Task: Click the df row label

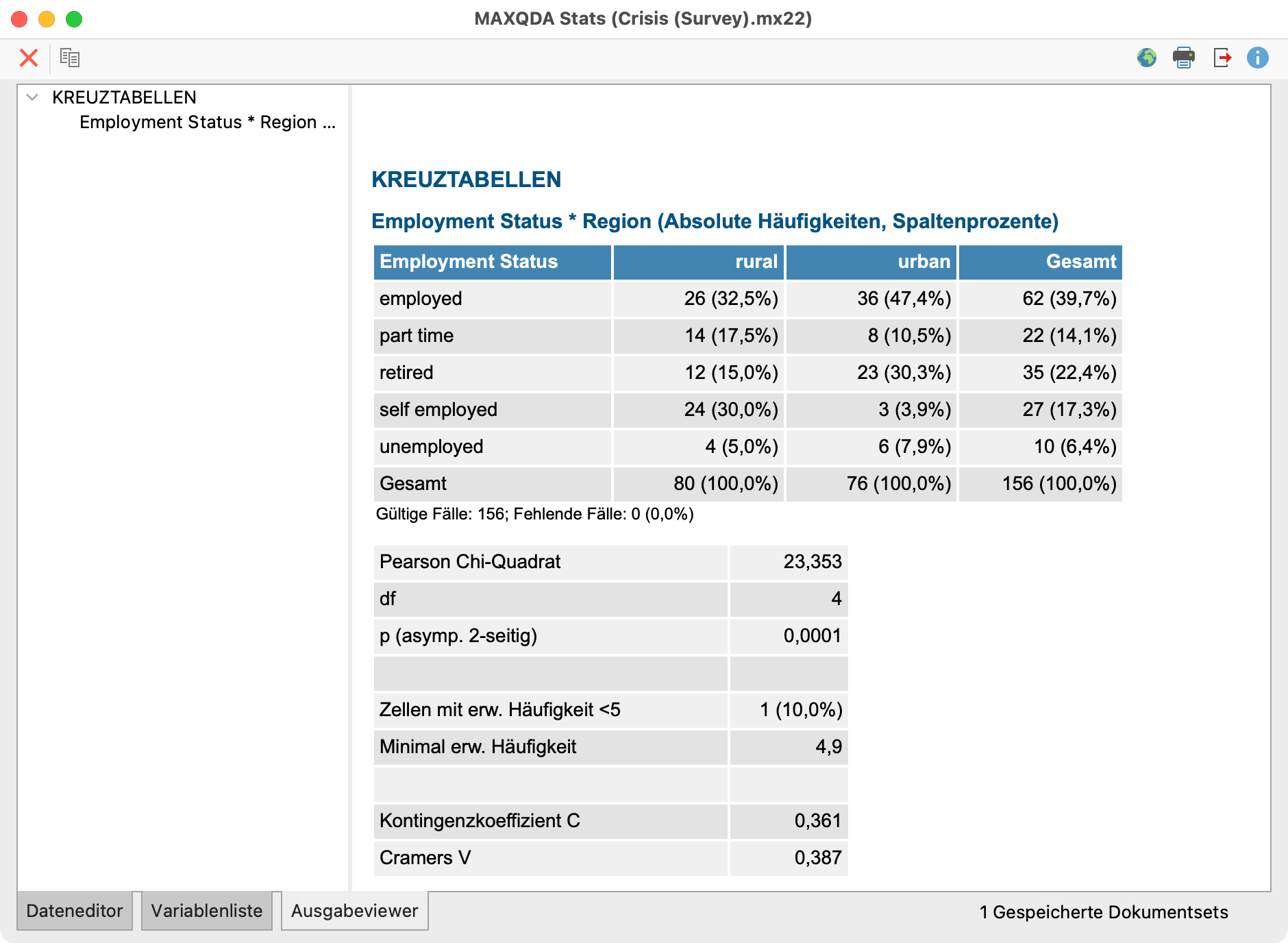Action: [550, 599]
